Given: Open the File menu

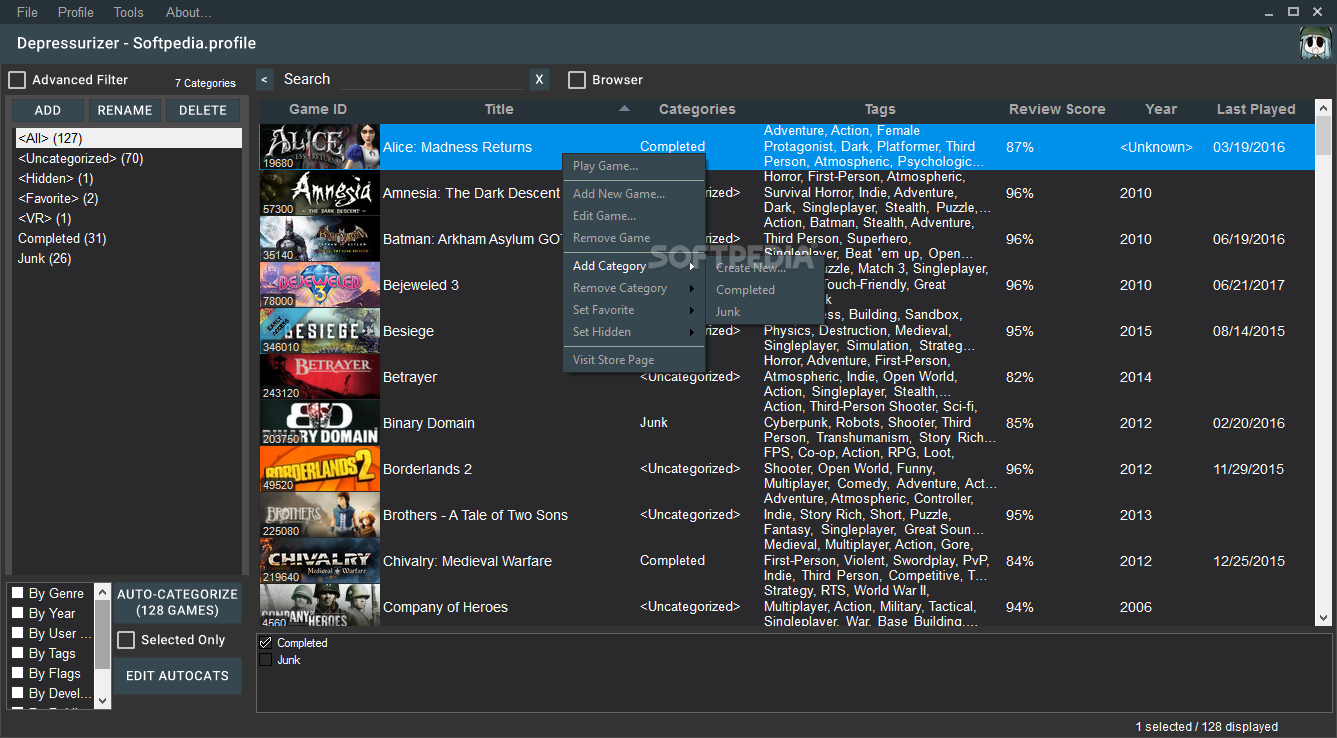Looking at the screenshot, I should [x=27, y=12].
